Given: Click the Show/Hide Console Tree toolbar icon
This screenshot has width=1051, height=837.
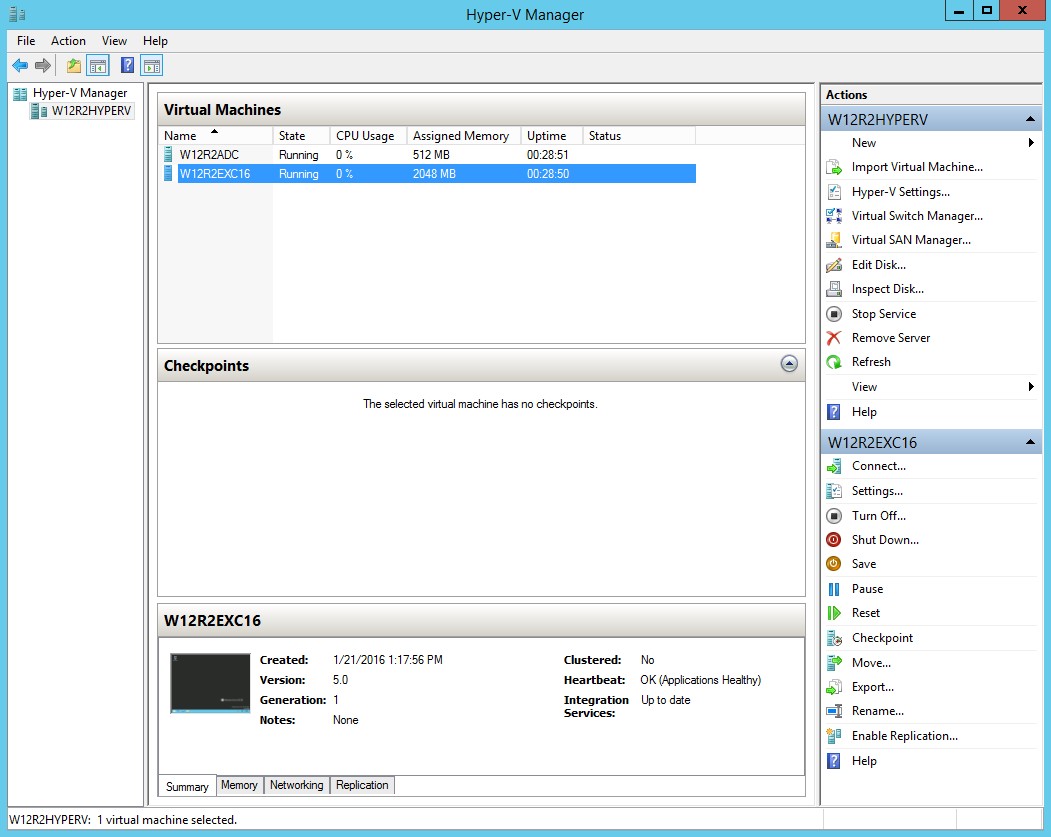Looking at the screenshot, I should (98, 66).
